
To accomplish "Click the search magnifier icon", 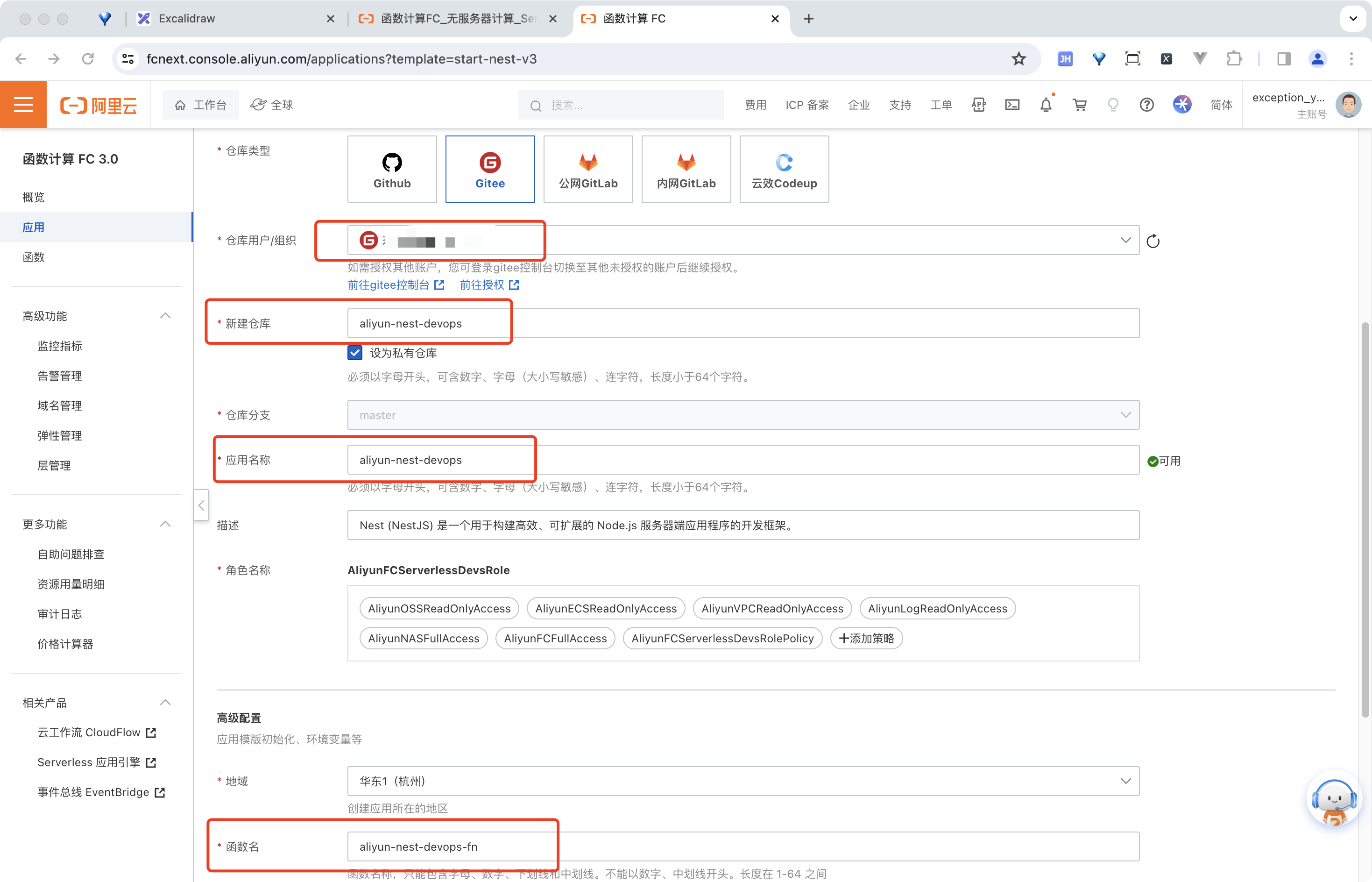I will click(536, 106).
